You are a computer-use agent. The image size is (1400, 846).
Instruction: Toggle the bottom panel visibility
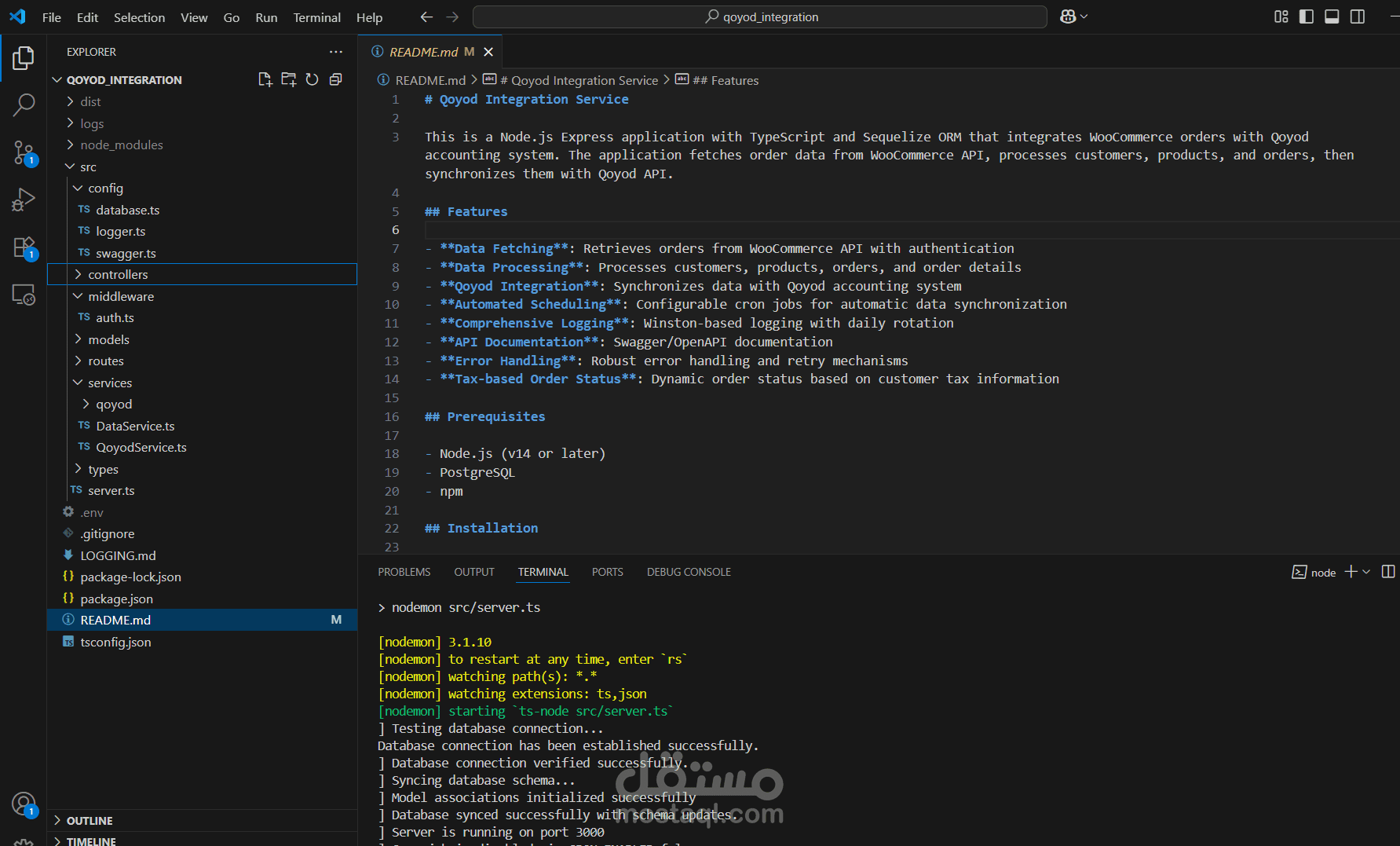pos(1332,16)
